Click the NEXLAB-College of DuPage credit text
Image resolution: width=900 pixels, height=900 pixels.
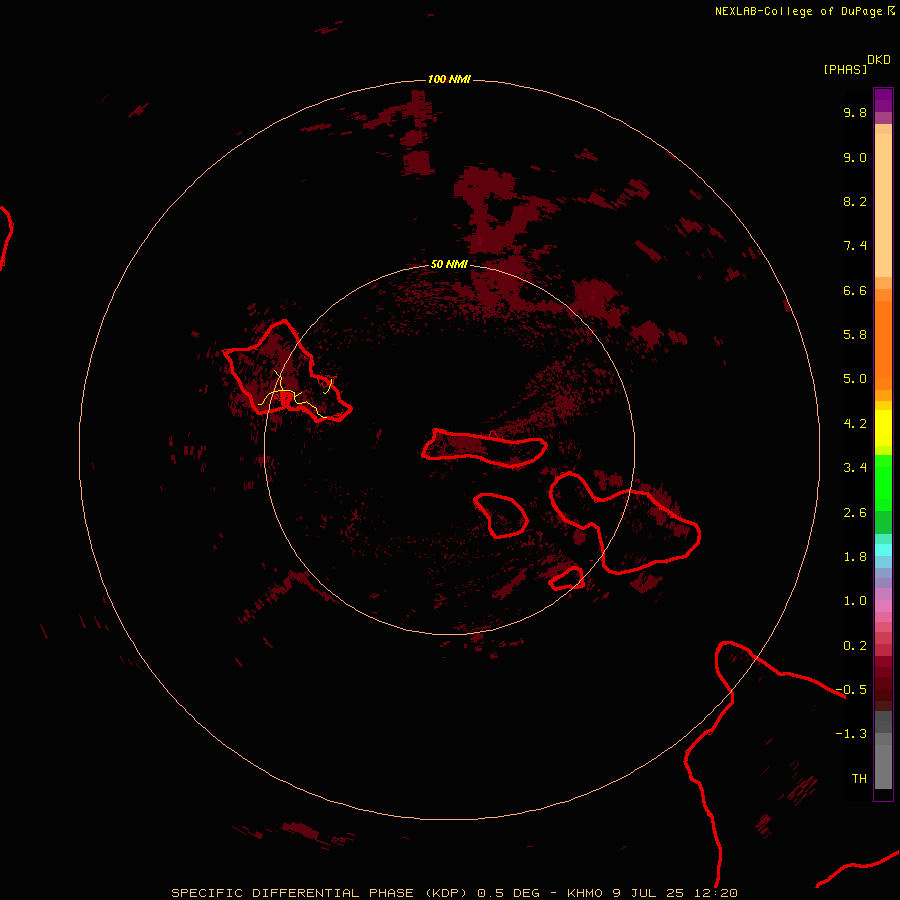[798, 11]
